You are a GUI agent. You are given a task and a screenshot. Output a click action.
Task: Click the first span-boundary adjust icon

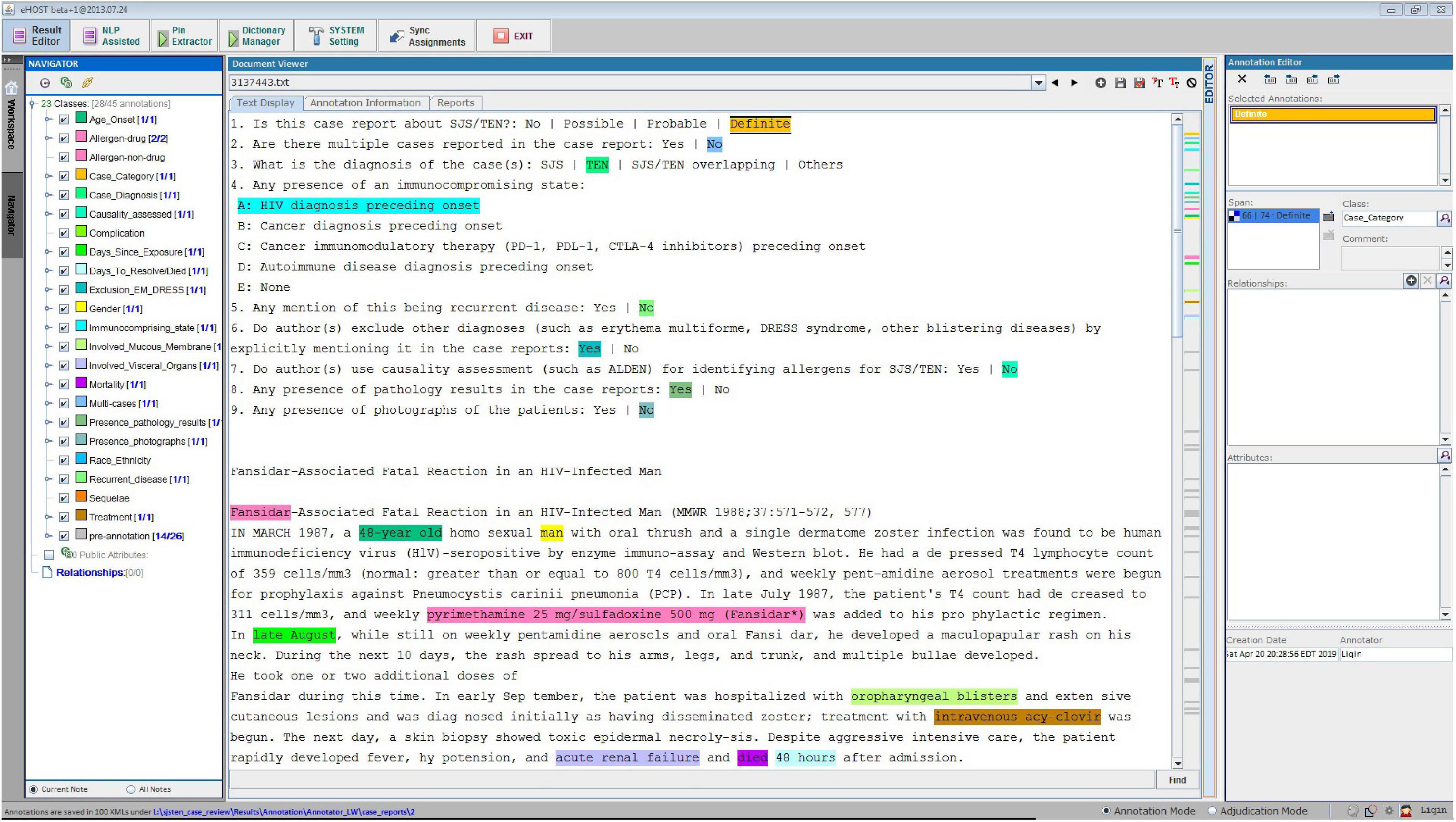1270,79
